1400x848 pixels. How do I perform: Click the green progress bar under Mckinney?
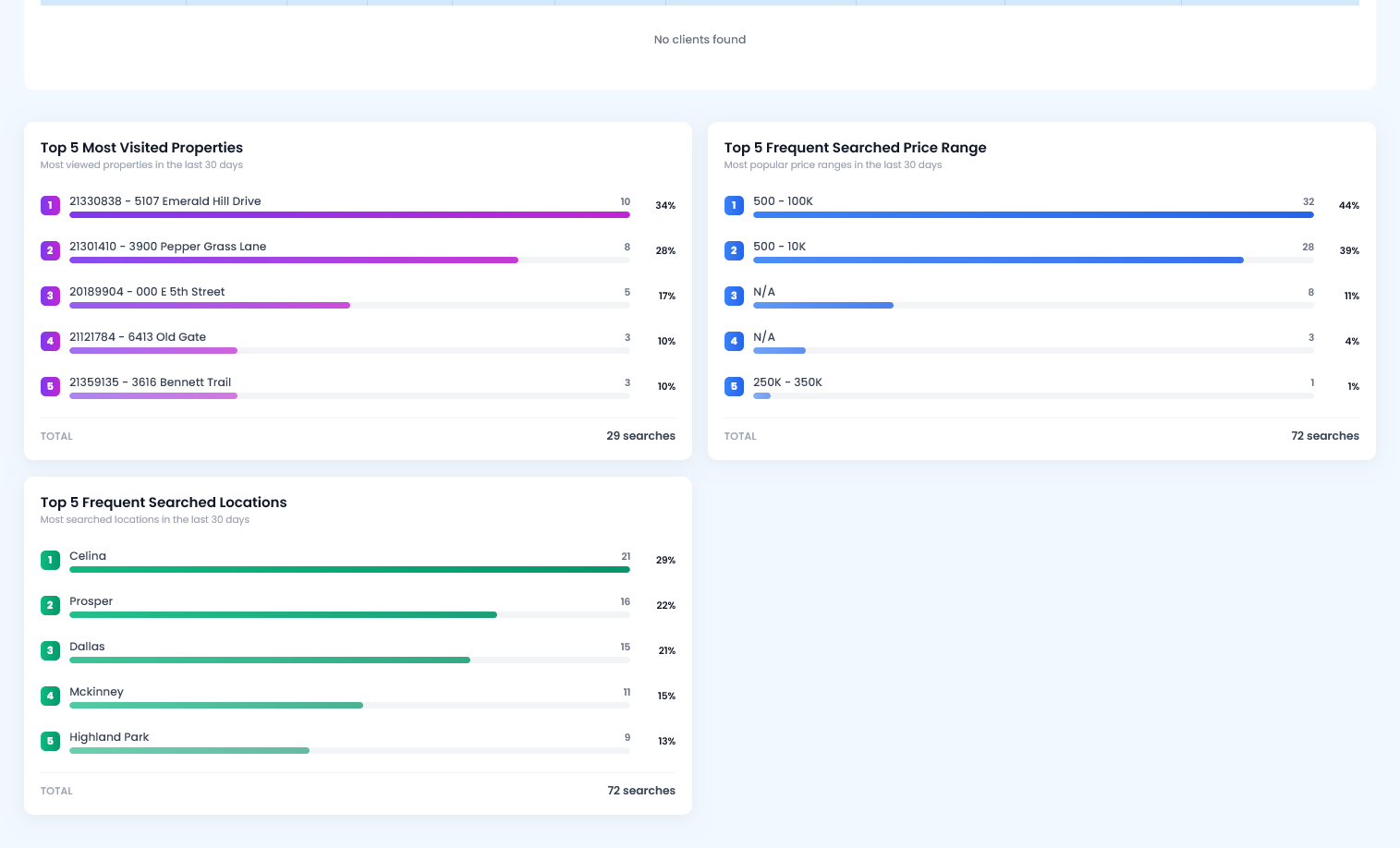[x=349, y=706]
